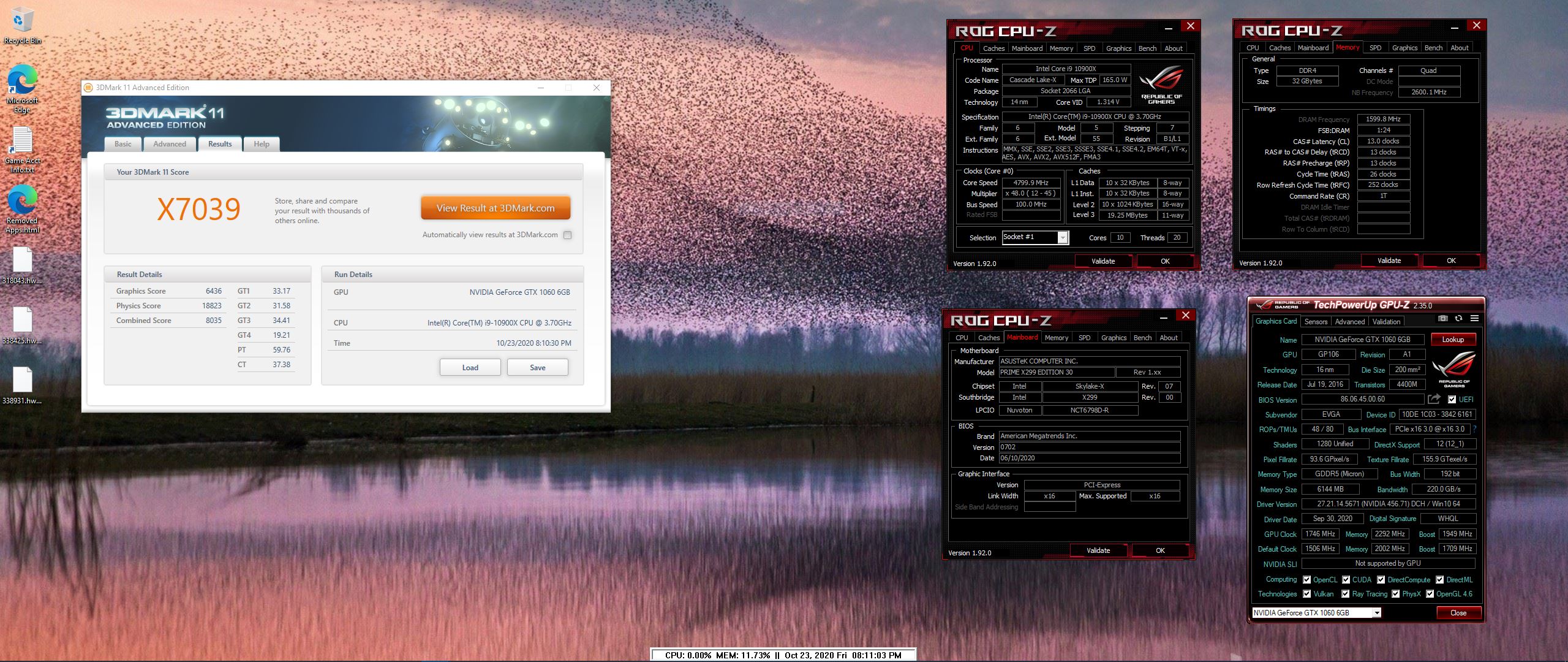
Task: Open Caches tab in the CPU-Z CPU window
Action: point(993,48)
